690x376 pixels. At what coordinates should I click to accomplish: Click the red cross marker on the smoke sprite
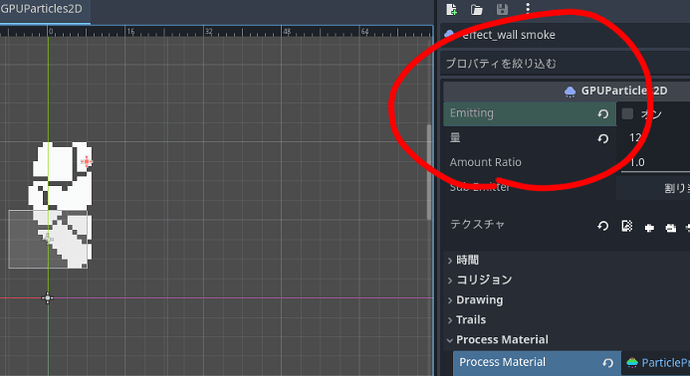click(86, 162)
